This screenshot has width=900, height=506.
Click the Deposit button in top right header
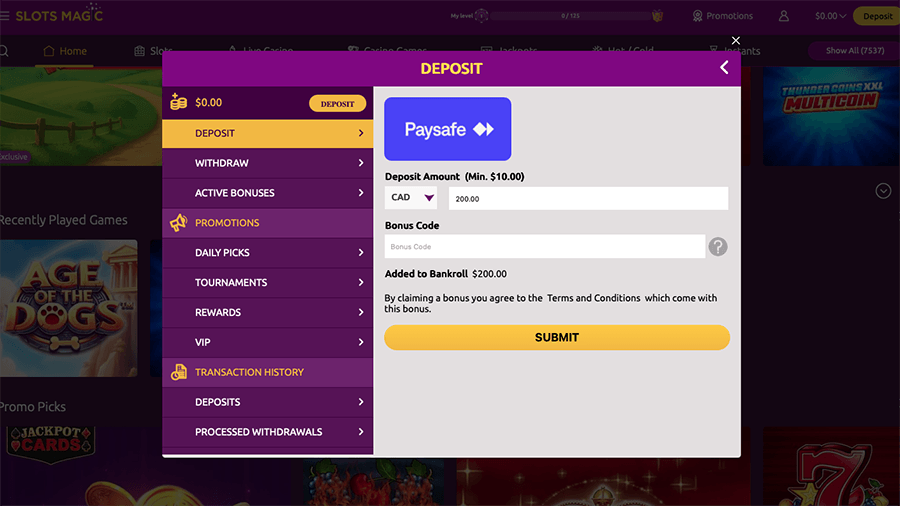(x=876, y=16)
